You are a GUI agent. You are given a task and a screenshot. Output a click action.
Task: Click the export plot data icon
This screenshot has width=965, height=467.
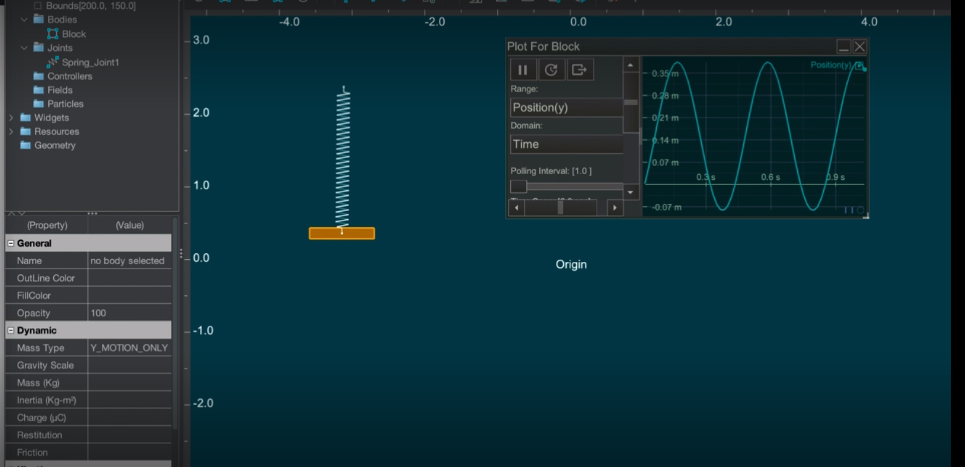pyautogui.click(x=579, y=70)
